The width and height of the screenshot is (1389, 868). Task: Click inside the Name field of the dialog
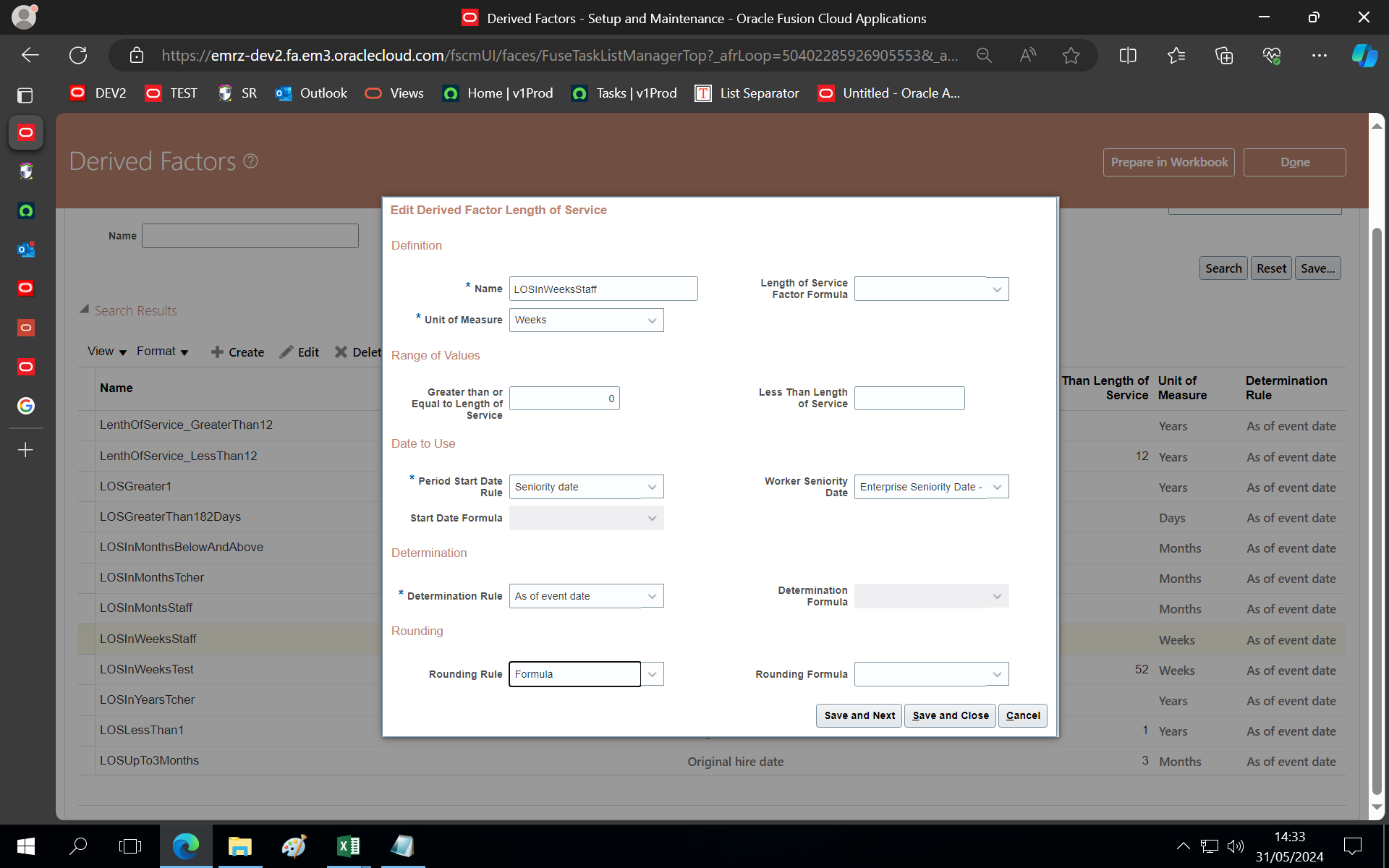pyautogui.click(x=603, y=289)
